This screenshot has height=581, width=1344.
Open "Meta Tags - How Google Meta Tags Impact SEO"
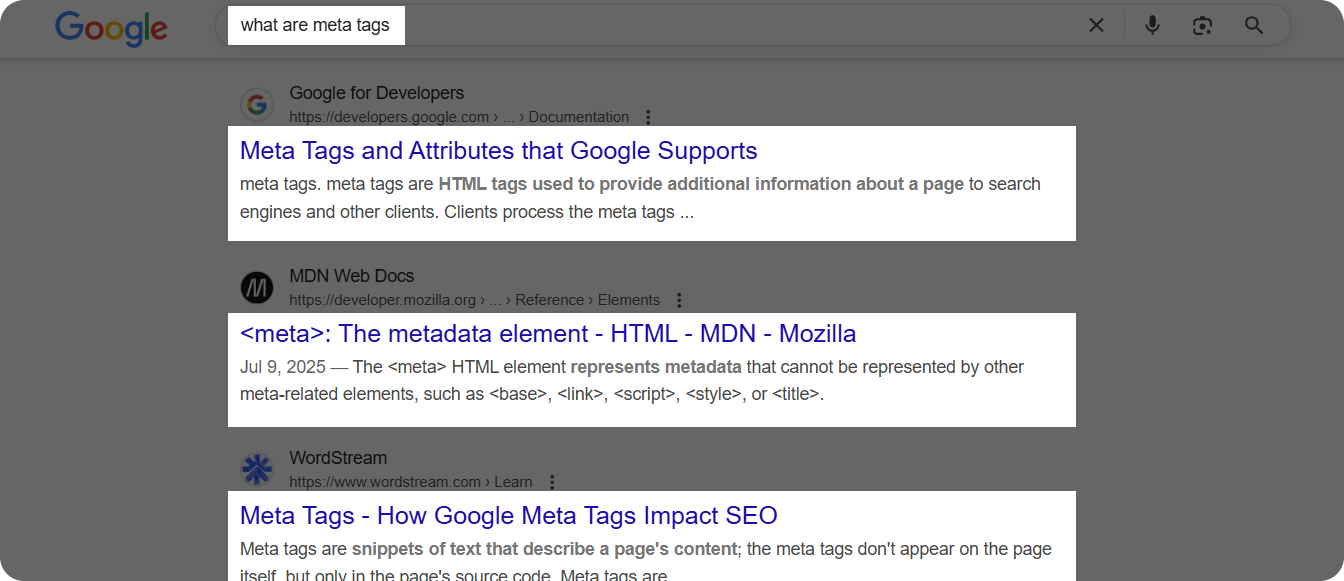pyautogui.click(x=508, y=516)
